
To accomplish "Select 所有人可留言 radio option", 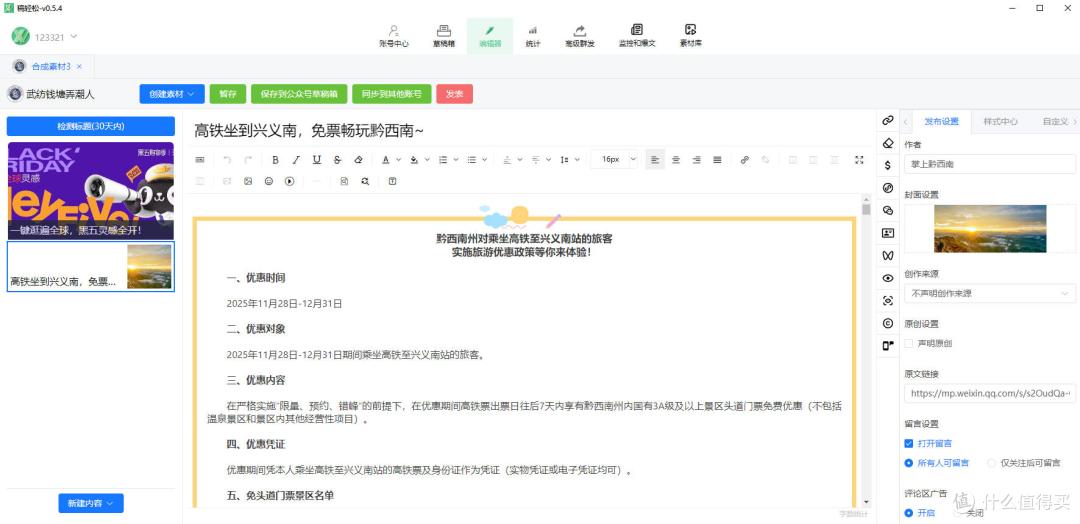I will 908,463.
